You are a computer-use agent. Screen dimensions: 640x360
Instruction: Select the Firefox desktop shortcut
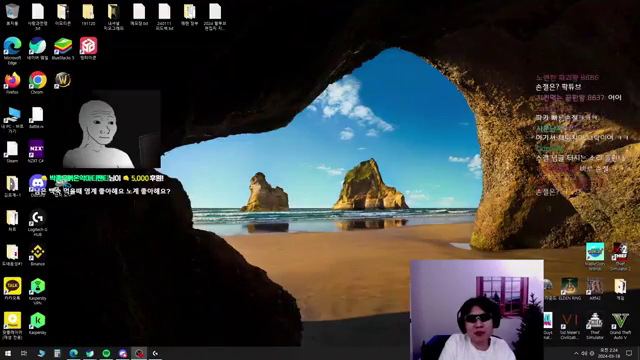pos(12,83)
